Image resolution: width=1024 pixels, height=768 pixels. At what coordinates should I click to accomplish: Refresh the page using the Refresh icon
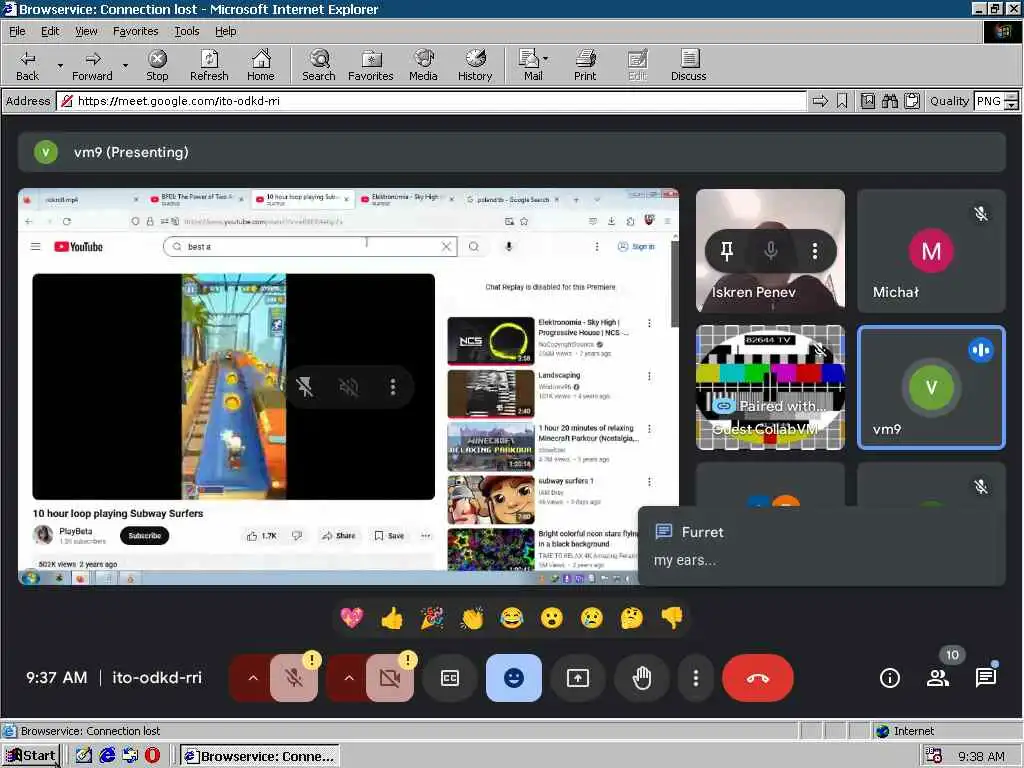209,65
